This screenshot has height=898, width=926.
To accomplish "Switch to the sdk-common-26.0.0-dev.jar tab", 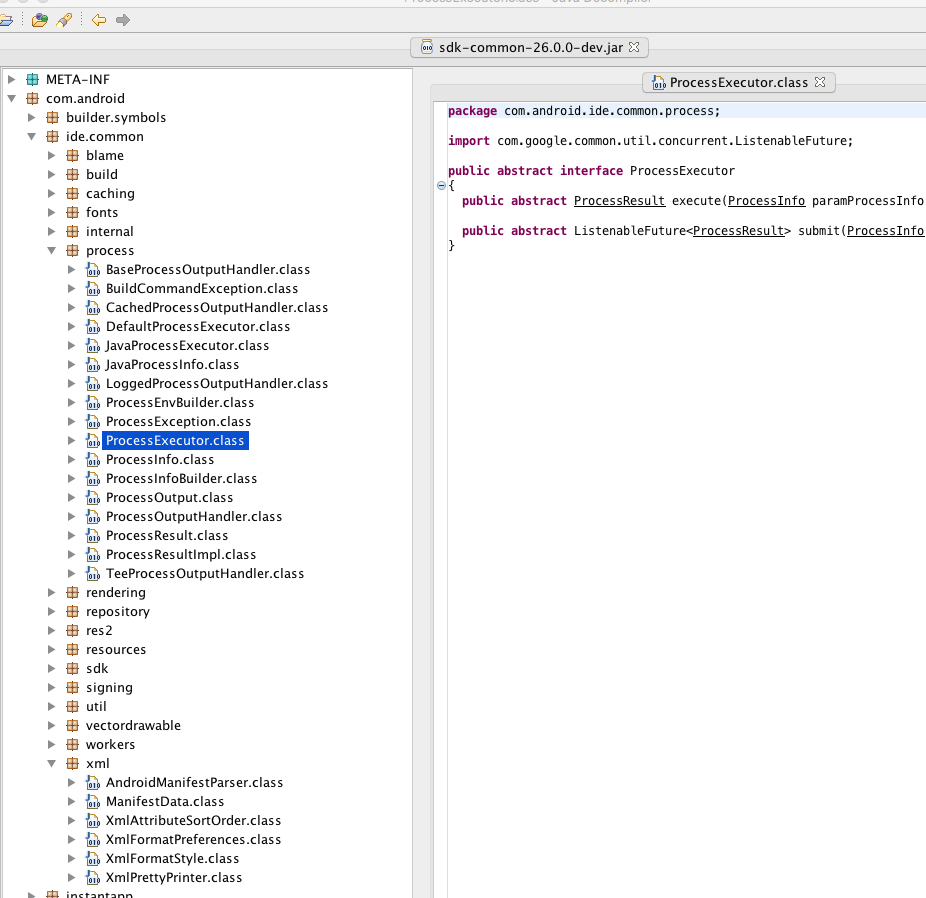I will (530, 47).
